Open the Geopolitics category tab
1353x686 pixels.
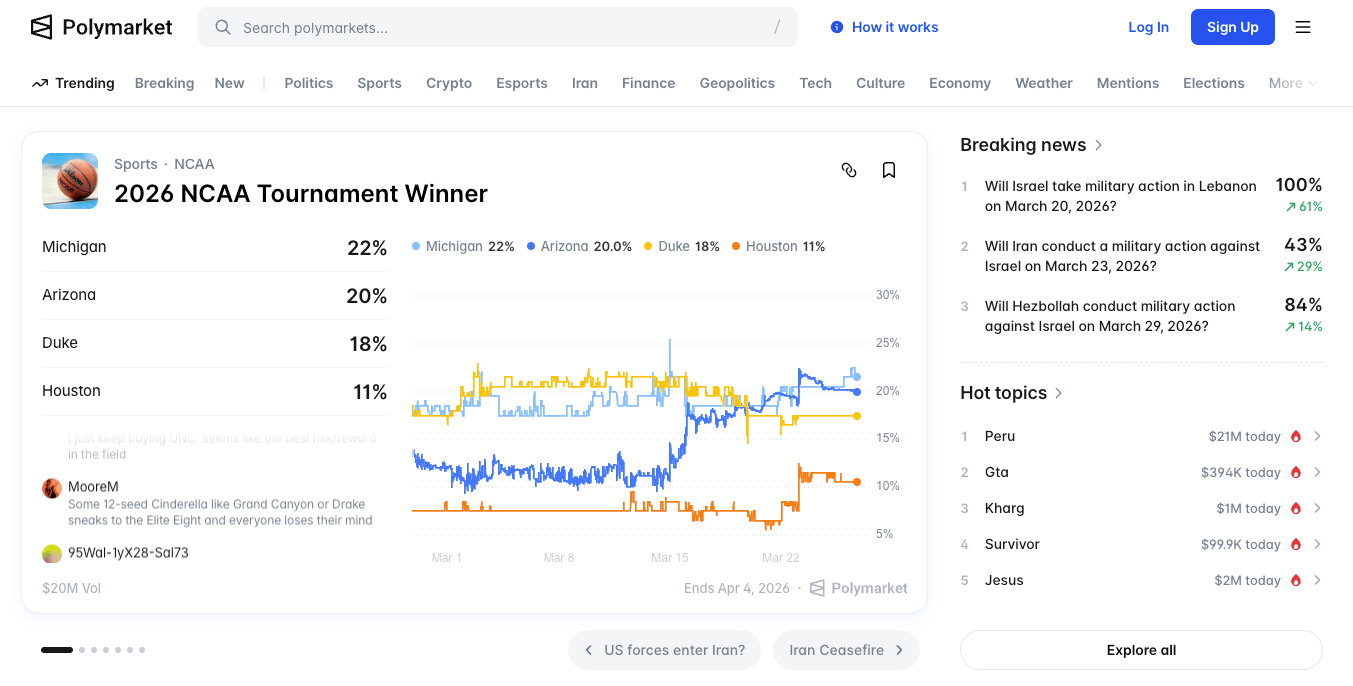point(737,83)
